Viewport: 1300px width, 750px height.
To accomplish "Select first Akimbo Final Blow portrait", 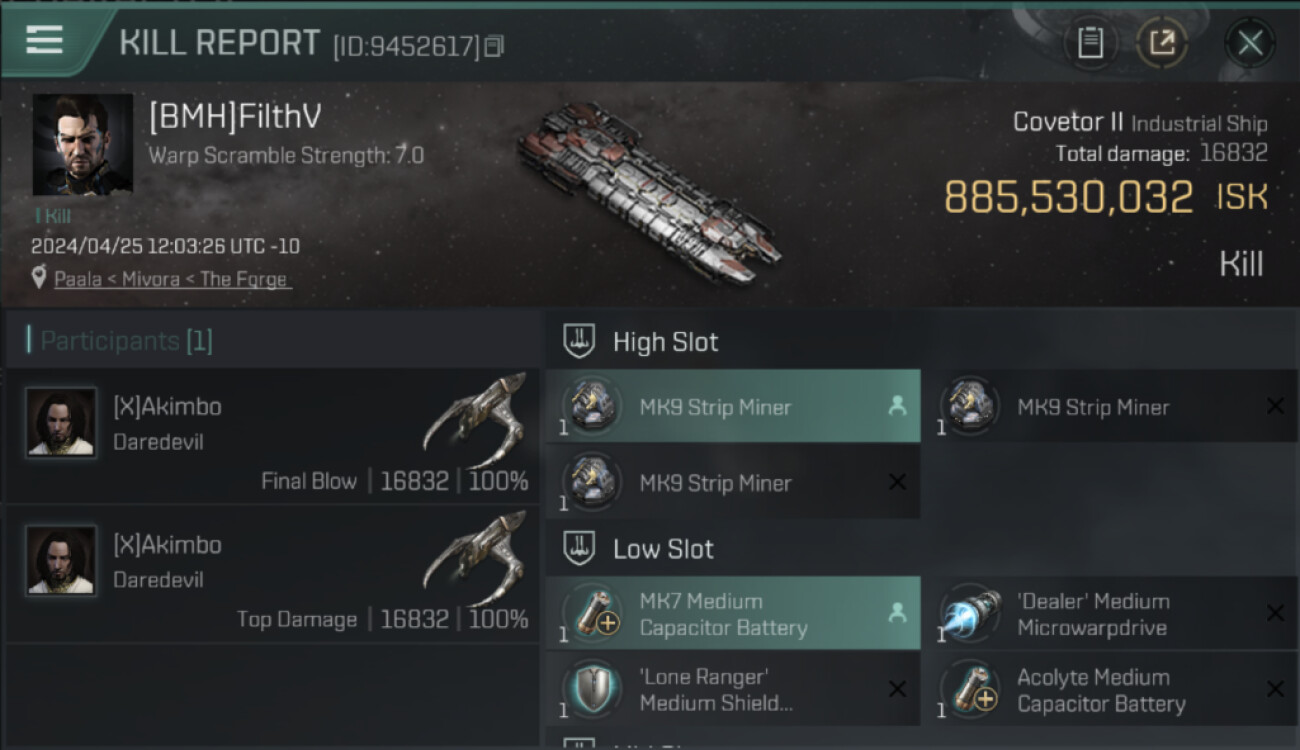I will [x=61, y=423].
